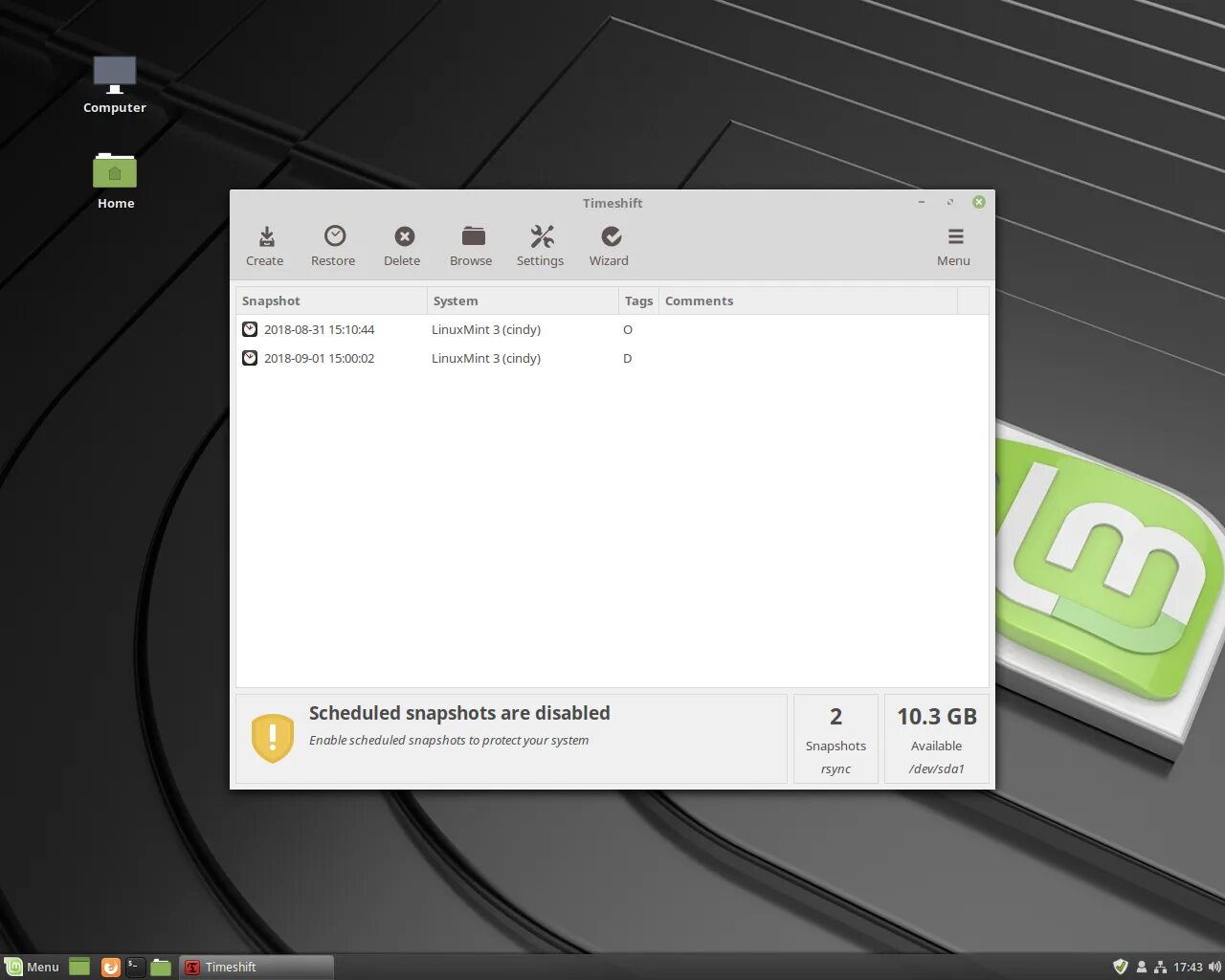
Task: Click the LinuxMint 3 (cindy) cell of second row
Action: tap(486, 358)
